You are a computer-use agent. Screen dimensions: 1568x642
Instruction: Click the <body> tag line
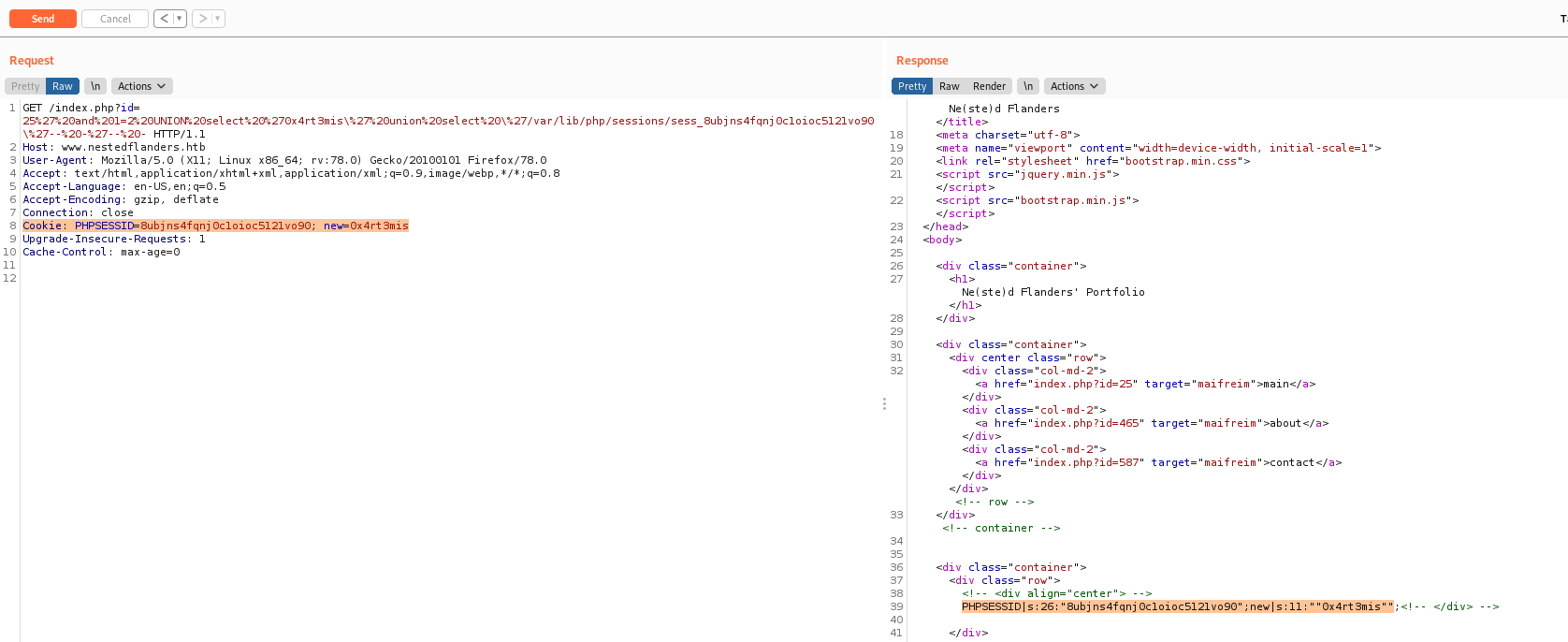pos(942,240)
